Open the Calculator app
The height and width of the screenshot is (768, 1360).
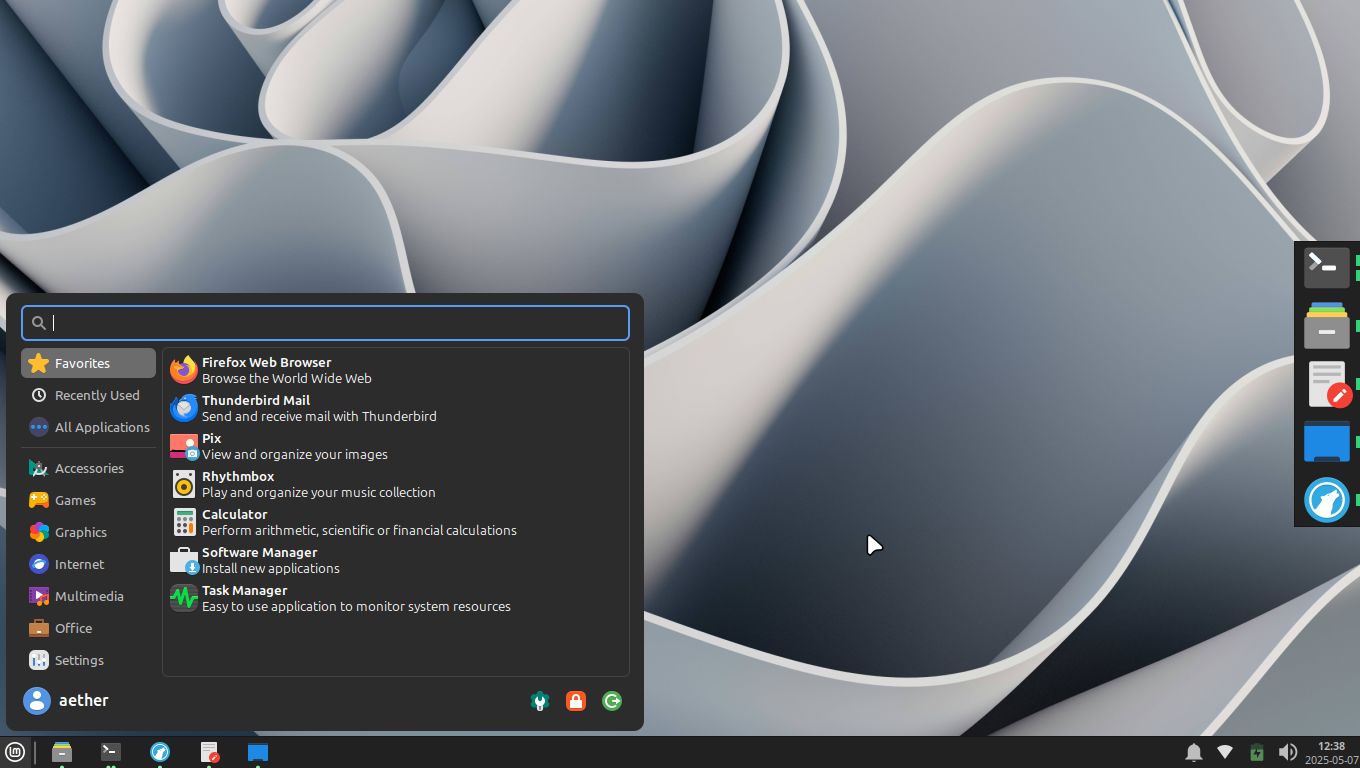(x=235, y=522)
